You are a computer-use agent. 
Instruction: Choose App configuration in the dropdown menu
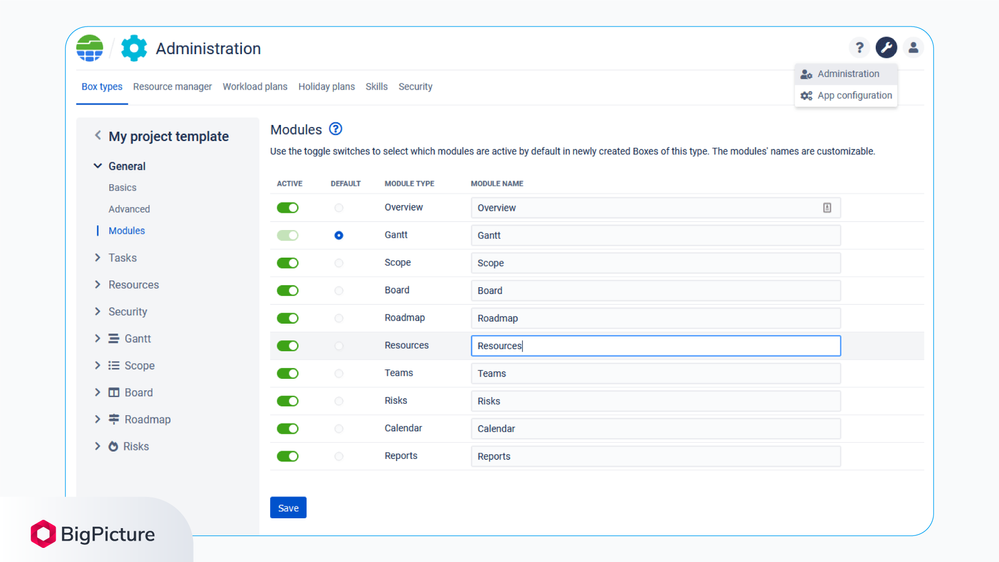pyautogui.click(x=846, y=96)
